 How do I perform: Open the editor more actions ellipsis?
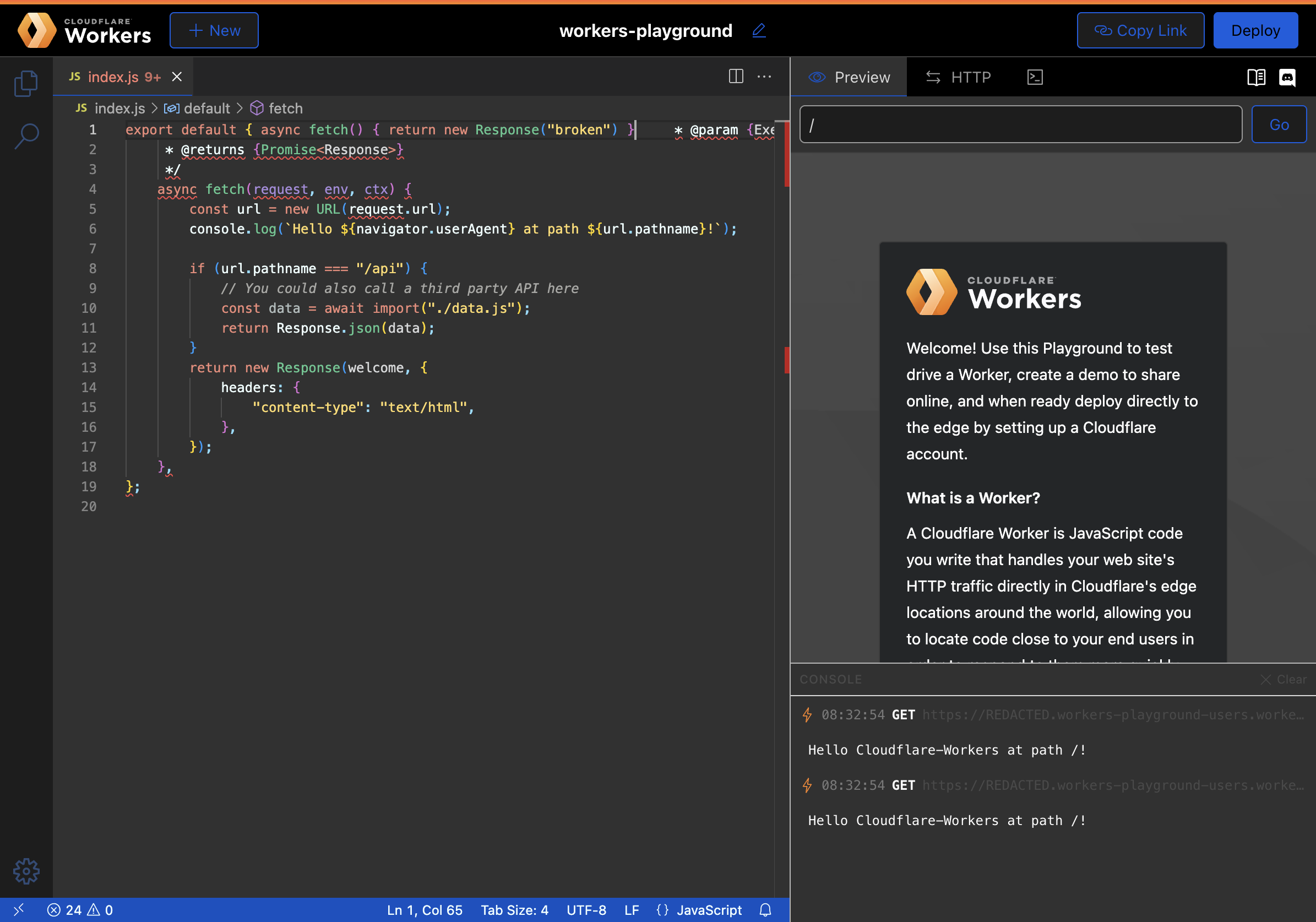(764, 76)
